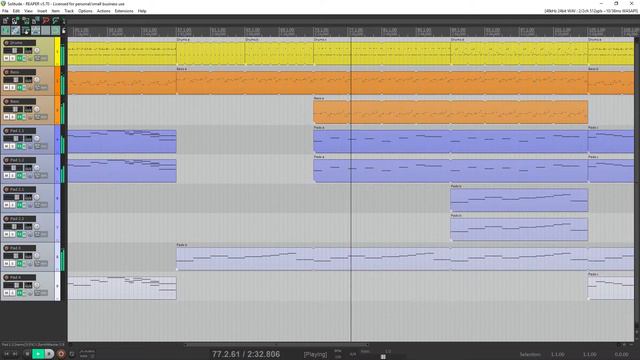Open FX chain on the Drums track
640x360 pixels.
(19, 58)
